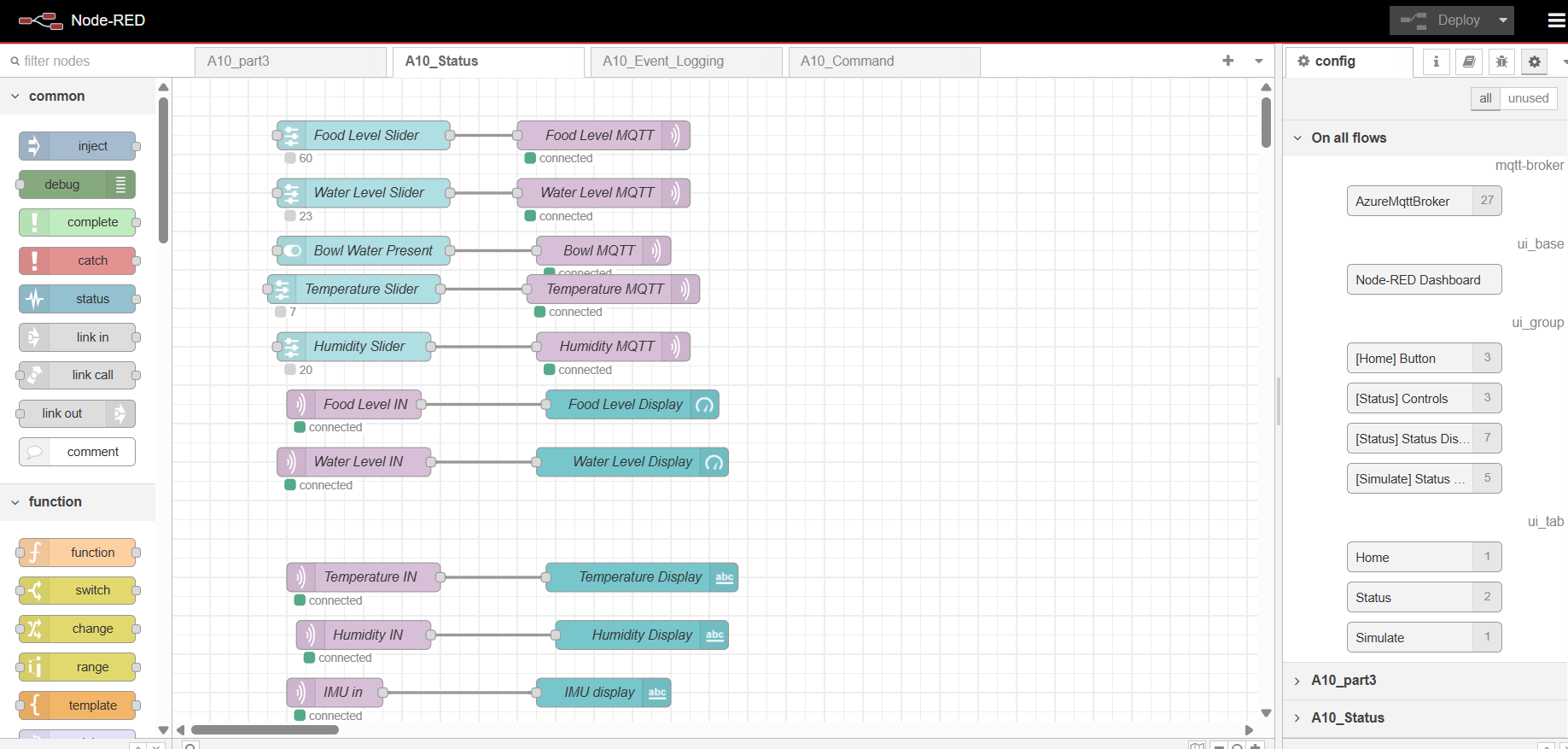Click the Deploy button
Screen dimensions: 1568x749
[1443, 20]
